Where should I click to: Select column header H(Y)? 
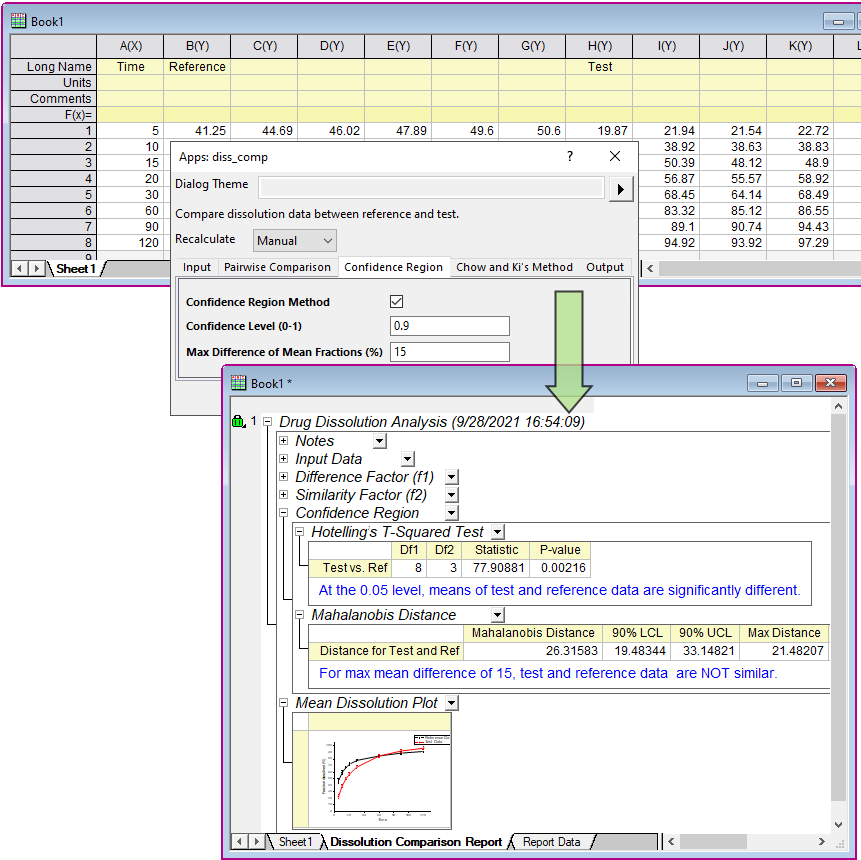tap(599, 46)
